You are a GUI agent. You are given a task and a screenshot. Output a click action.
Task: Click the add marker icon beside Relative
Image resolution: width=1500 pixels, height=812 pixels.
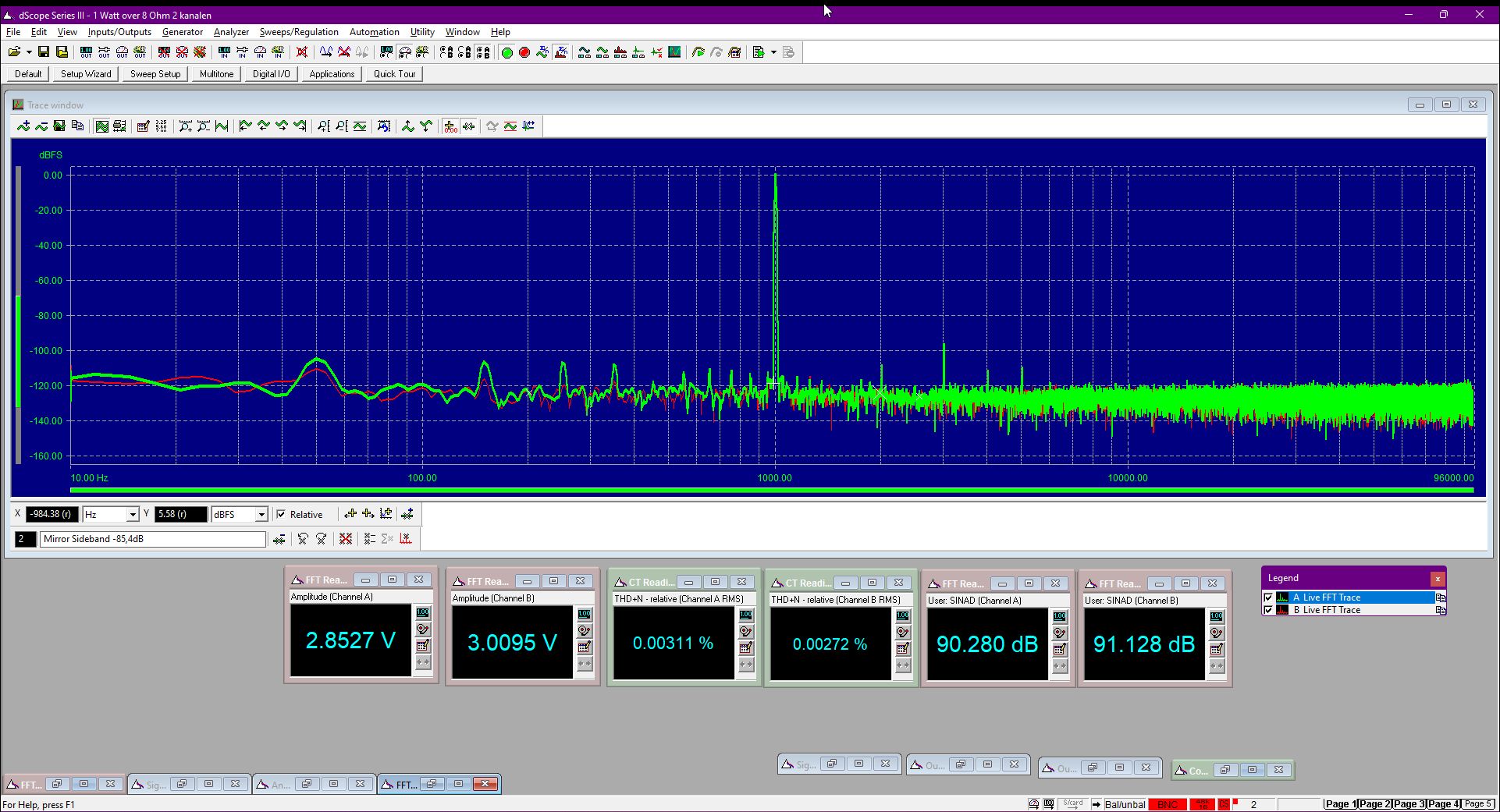tap(407, 514)
